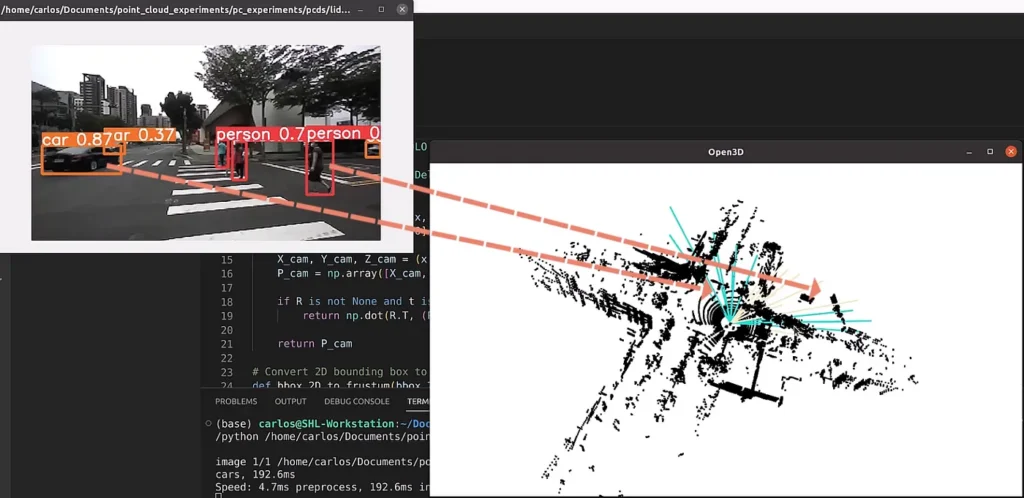Maximize the image viewer window
The height and width of the screenshot is (498, 1024).
point(381,9)
